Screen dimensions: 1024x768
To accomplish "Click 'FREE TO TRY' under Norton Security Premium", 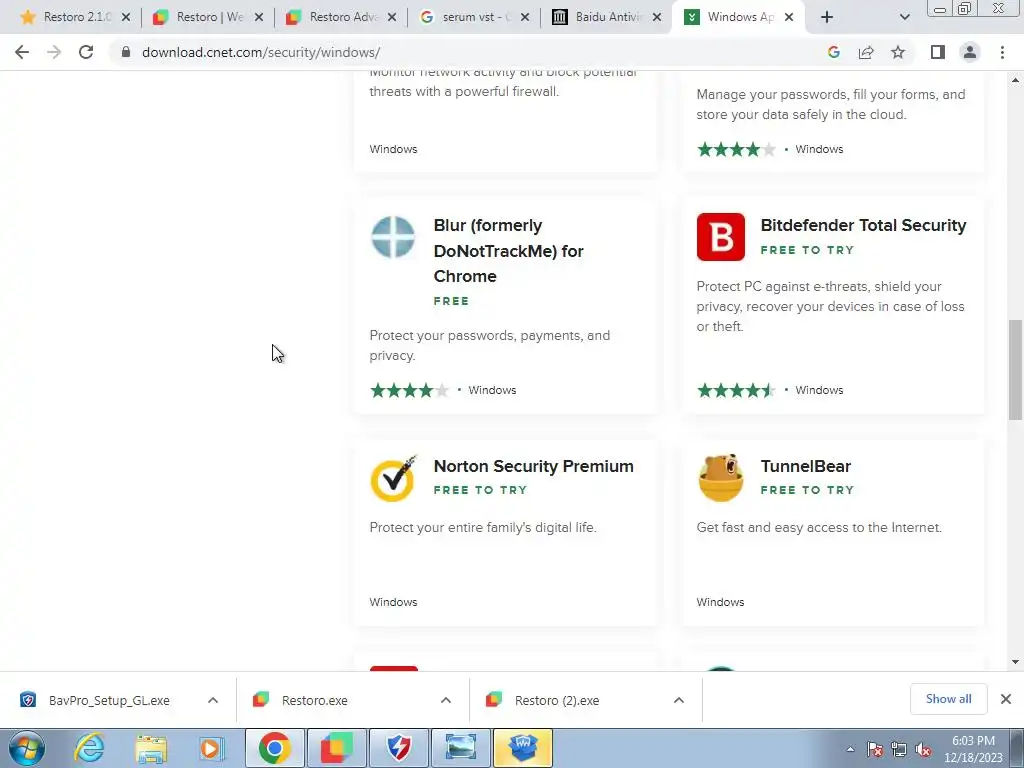I will [480, 490].
